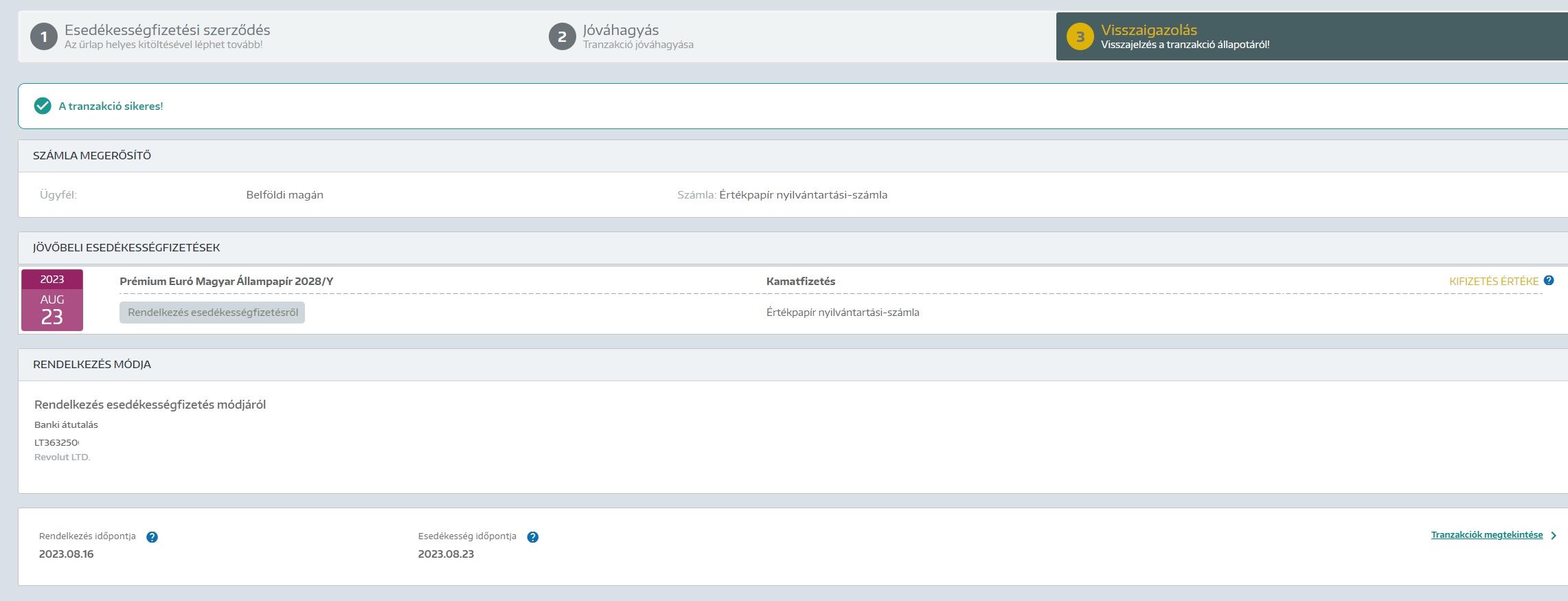
Task: Click the 'Revolut LTD.' text
Action: point(63,457)
